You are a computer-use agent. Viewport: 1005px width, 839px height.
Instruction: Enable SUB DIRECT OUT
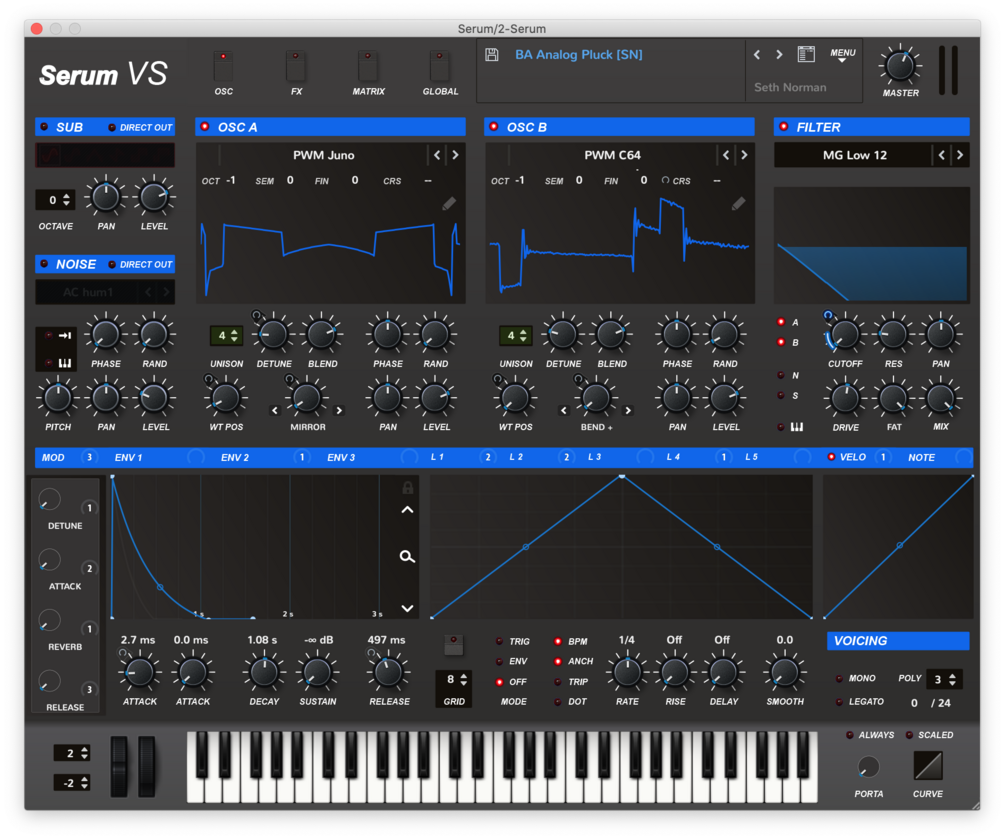[x=112, y=128]
